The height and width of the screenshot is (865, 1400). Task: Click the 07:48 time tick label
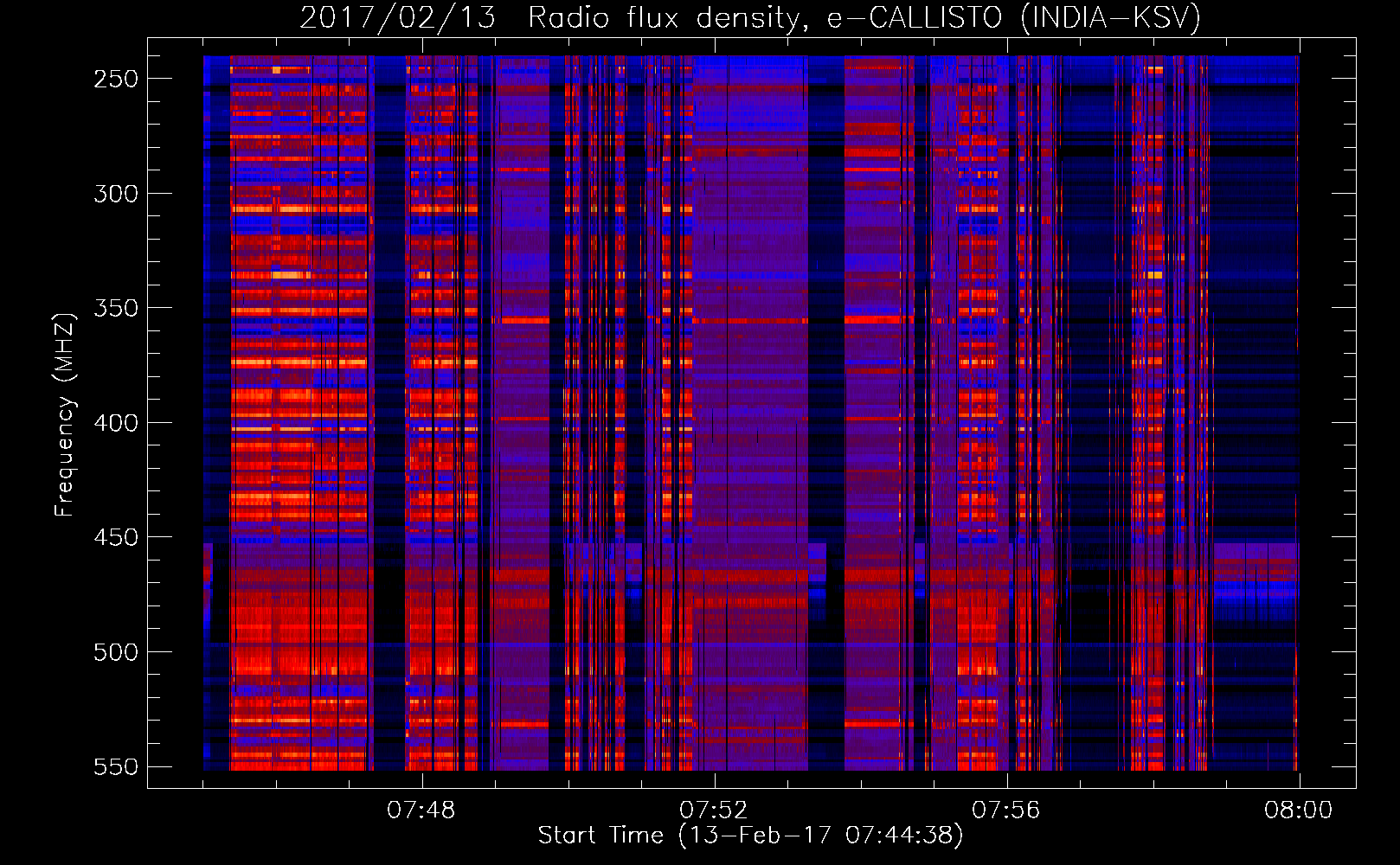point(421,811)
